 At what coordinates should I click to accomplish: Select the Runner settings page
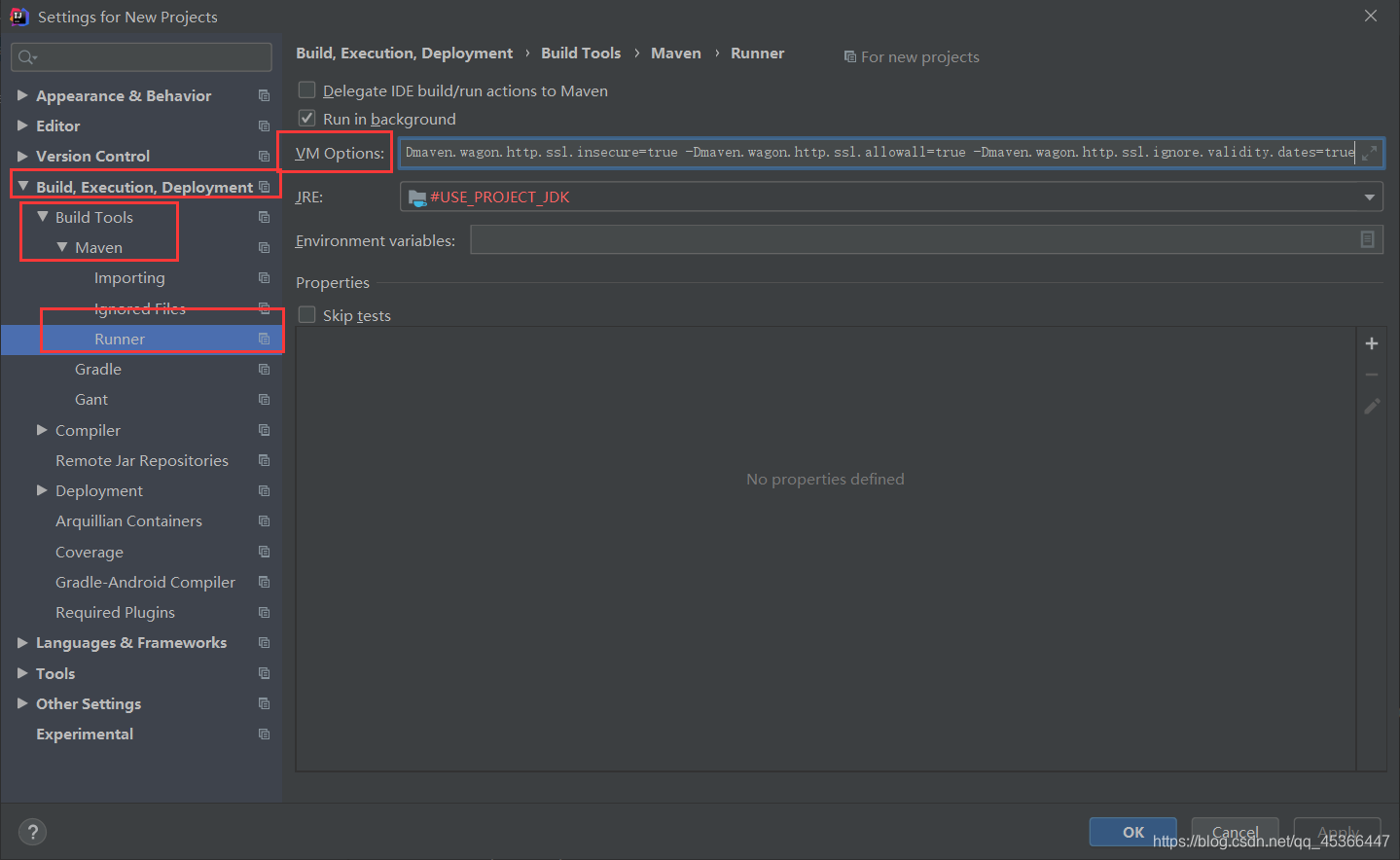(x=120, y=339)
